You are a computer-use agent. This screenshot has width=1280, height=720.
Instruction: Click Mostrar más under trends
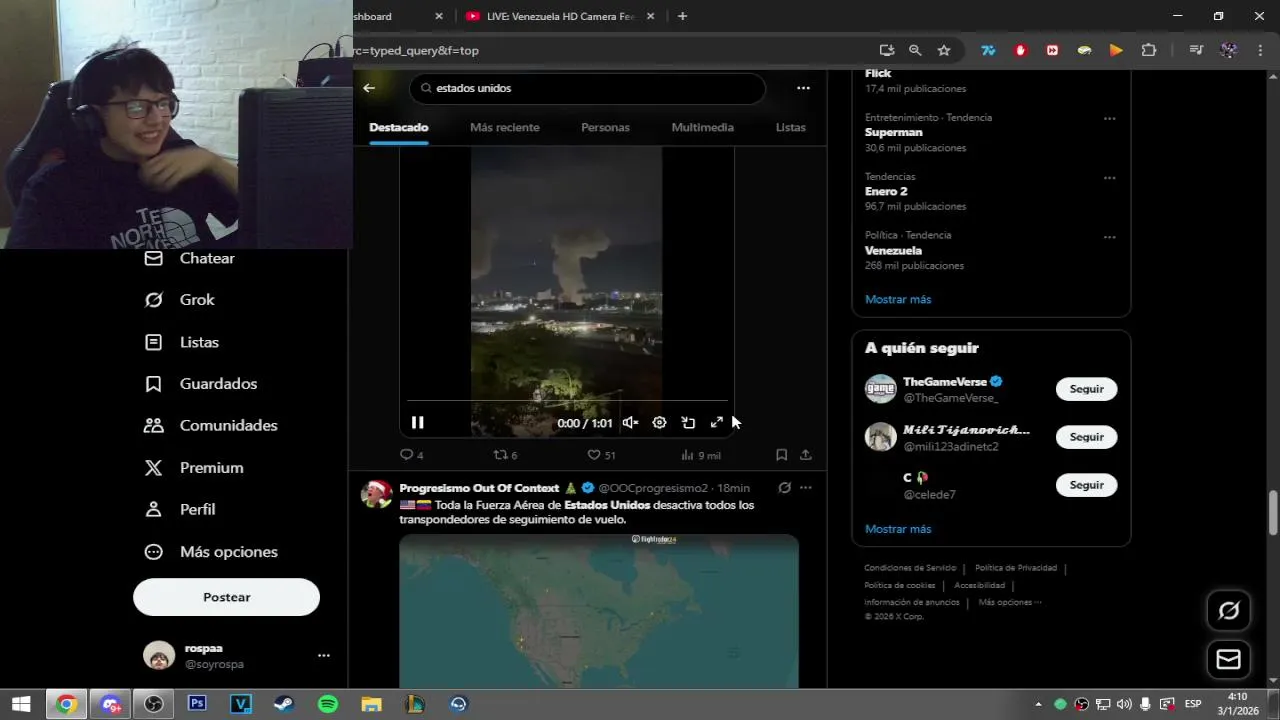point(898,299)
